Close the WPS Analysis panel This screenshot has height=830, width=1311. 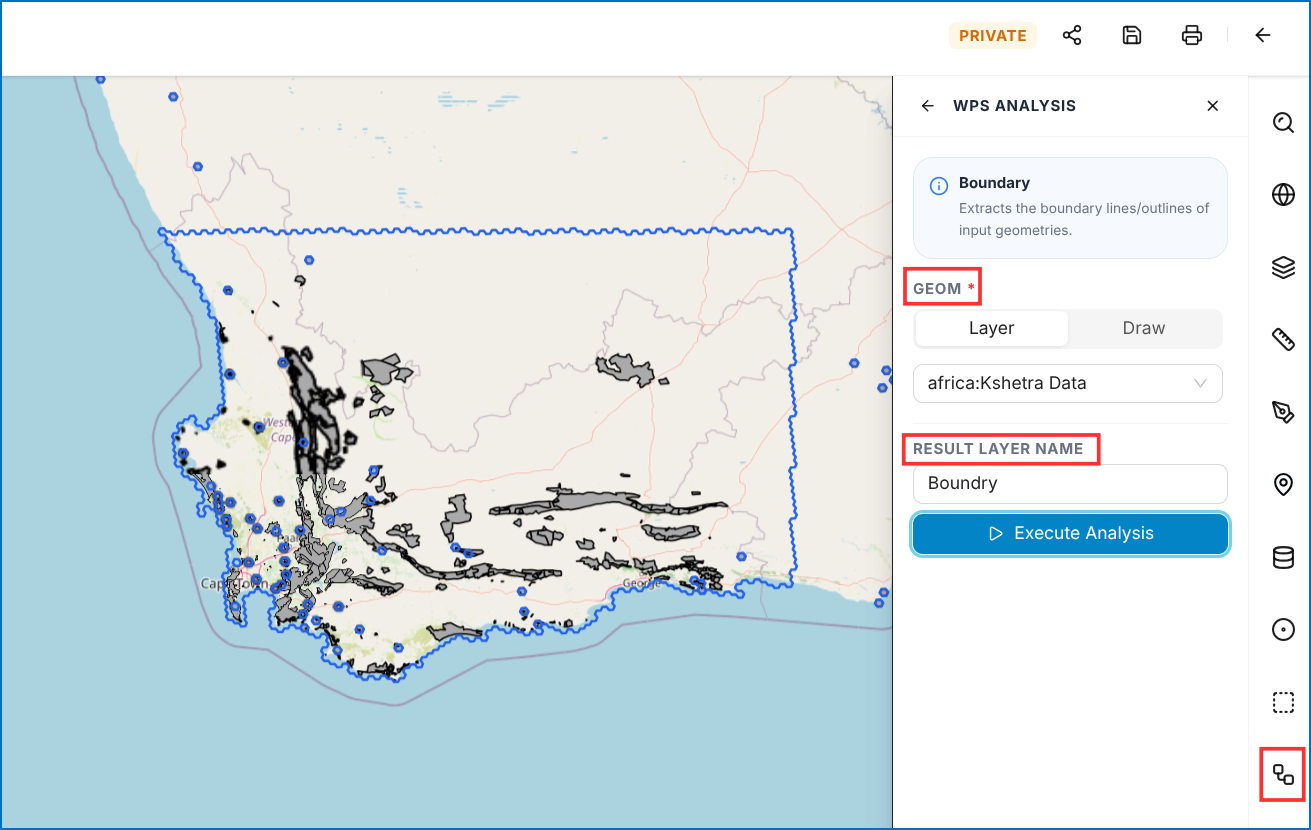1213,106
